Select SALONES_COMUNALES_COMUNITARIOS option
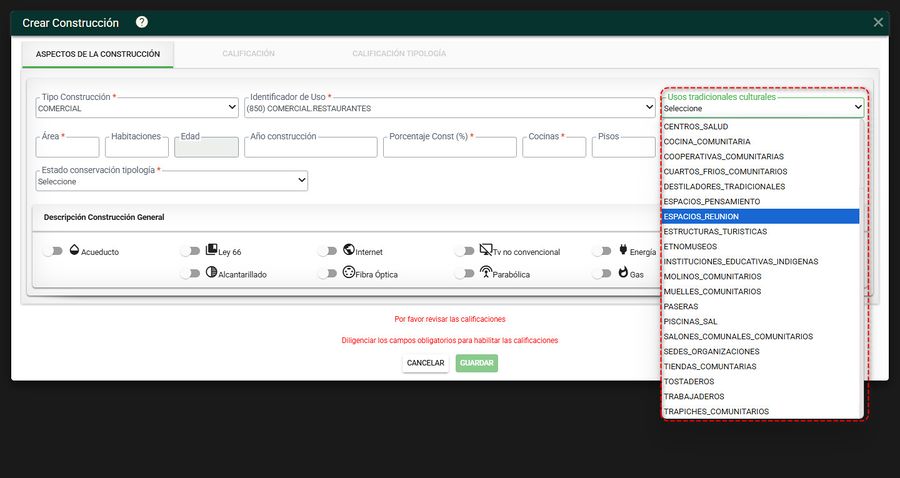The width and height of the screenshot is (900, 478). click(x=761, y=336)
